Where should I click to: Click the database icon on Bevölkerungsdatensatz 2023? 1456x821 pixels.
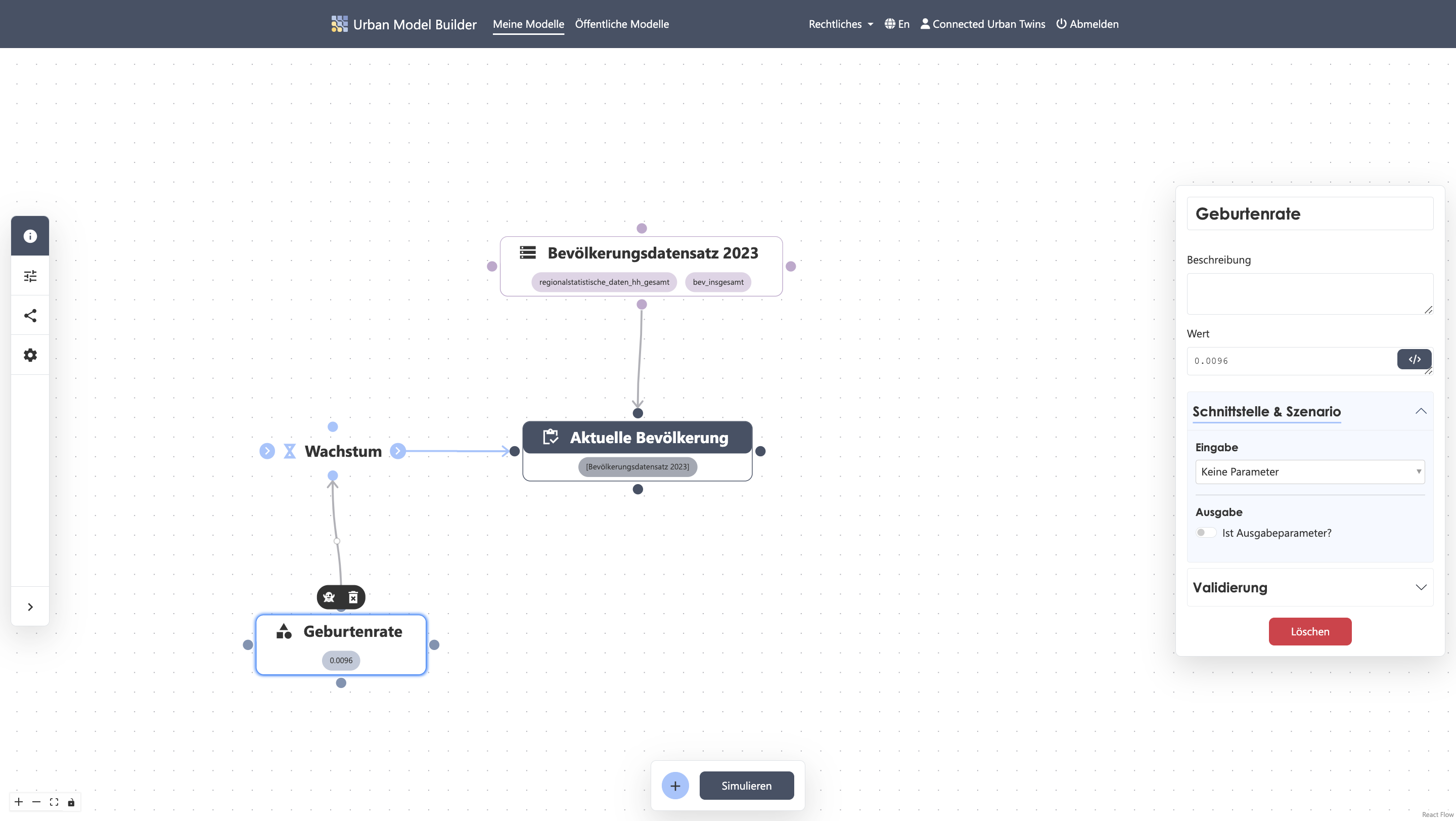[x=528, y=252]
